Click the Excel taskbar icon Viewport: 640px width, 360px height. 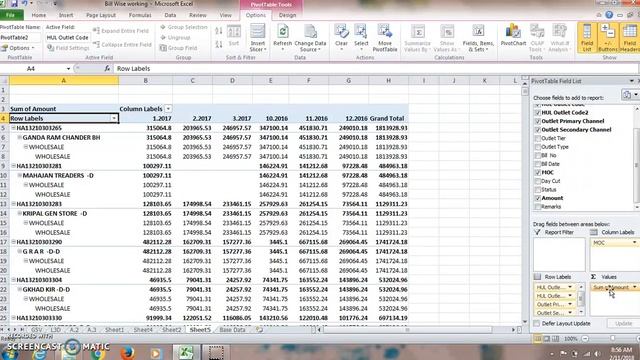186,352
